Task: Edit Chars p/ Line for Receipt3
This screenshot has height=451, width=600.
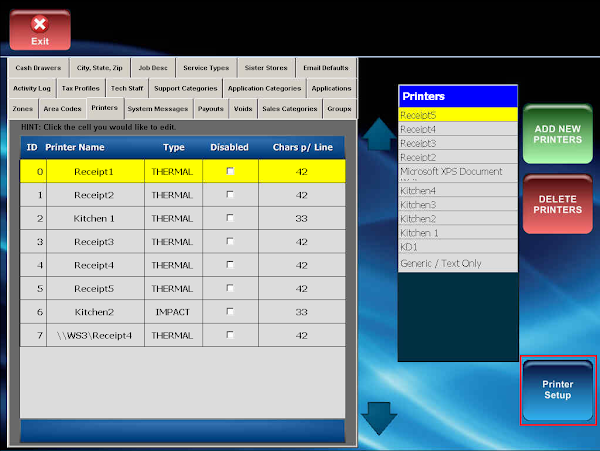Action: 301,242
